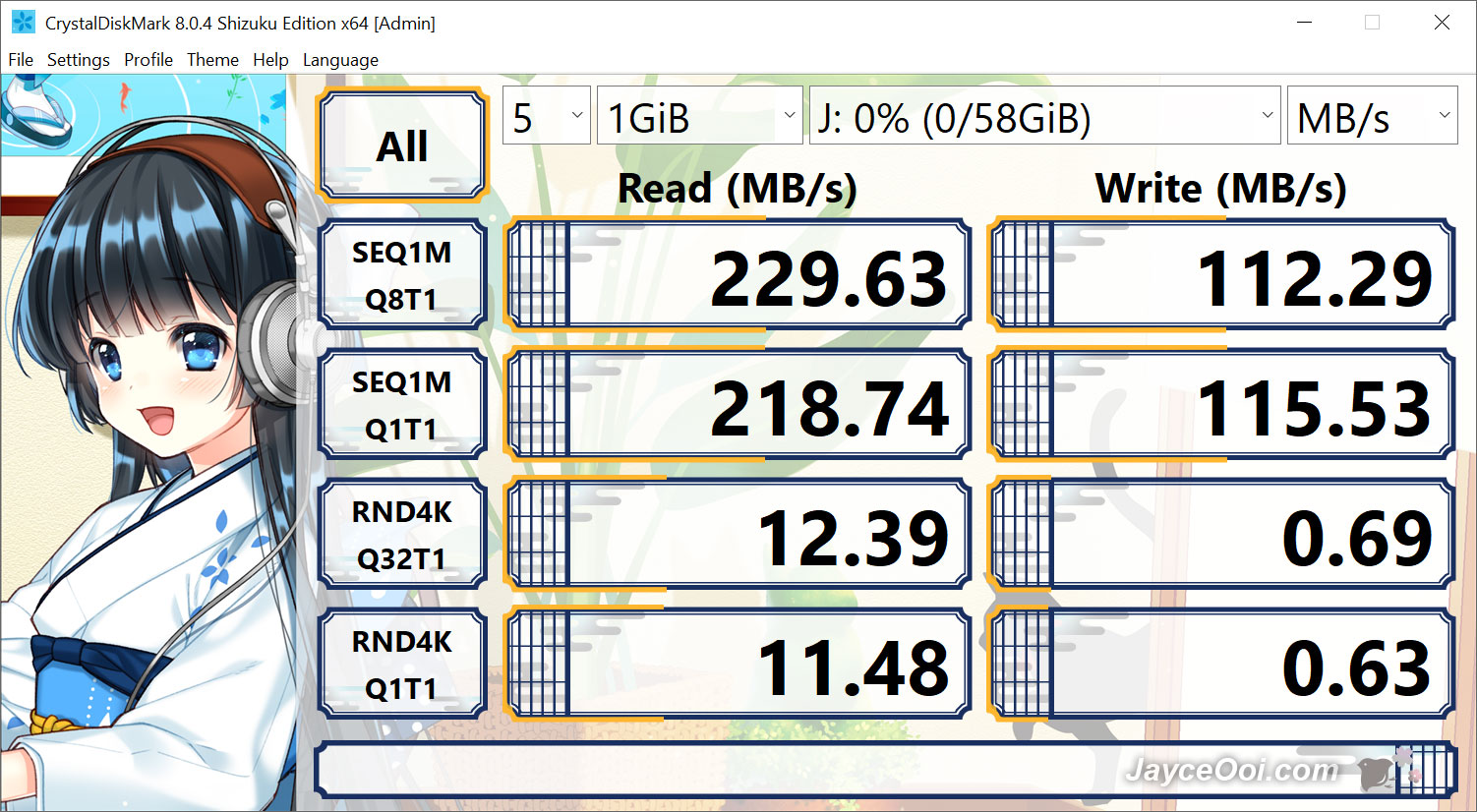The image size is (1477, 812).
Task: Expand the 1GiB test size dropdown
Action: point(700,116)
